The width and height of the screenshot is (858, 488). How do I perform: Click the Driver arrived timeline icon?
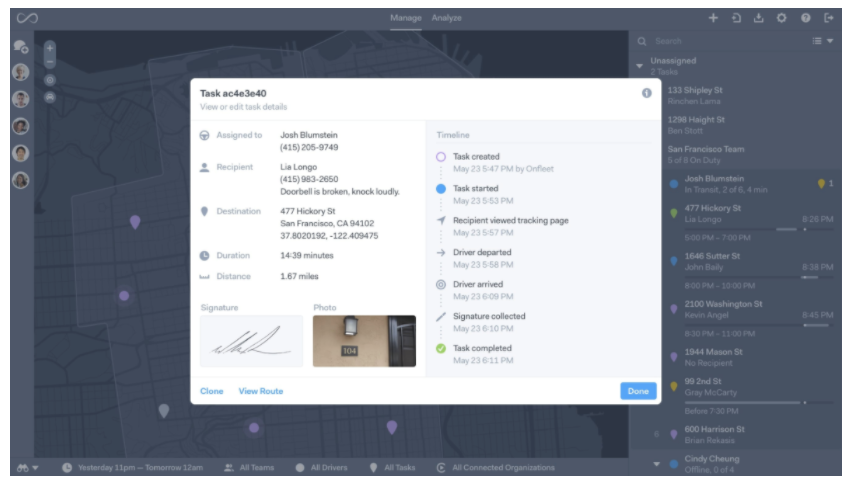pos(440,284)
